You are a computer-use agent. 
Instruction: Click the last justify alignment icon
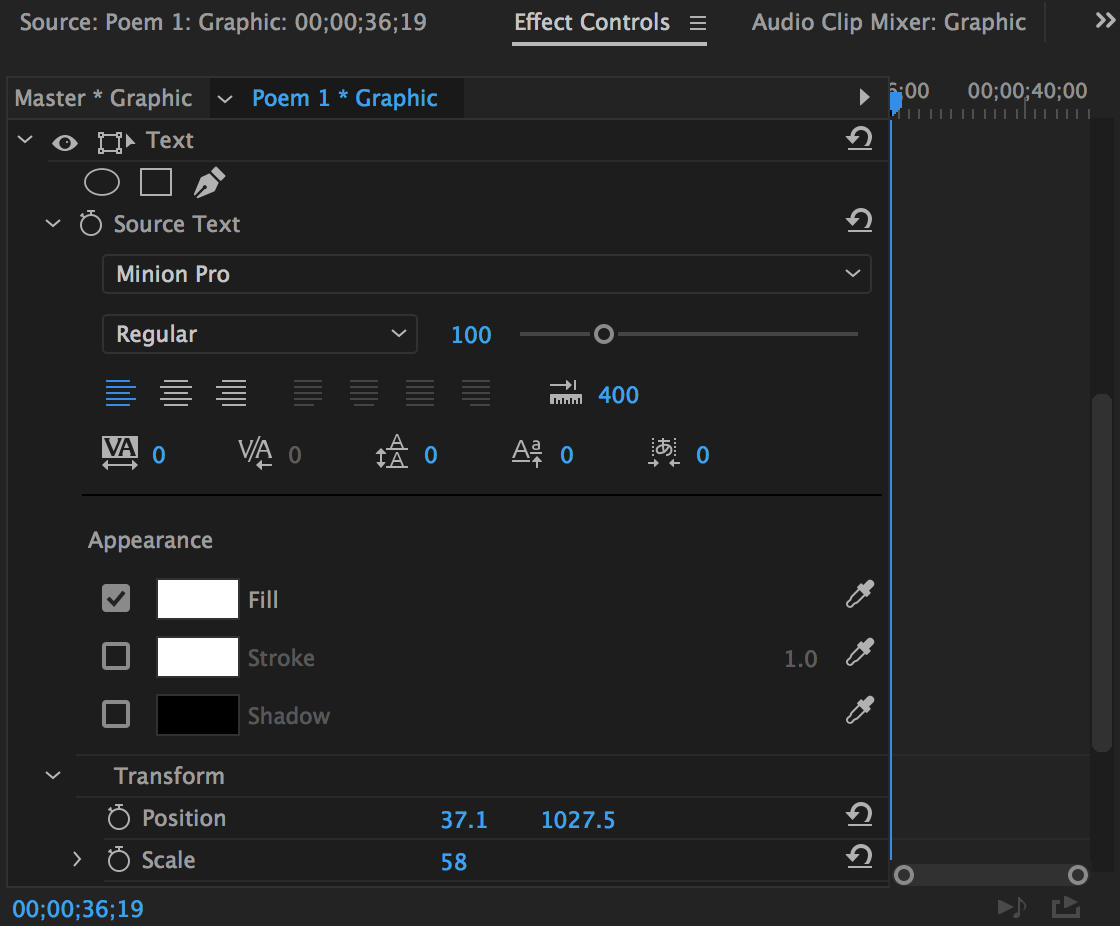coord(476,393)
